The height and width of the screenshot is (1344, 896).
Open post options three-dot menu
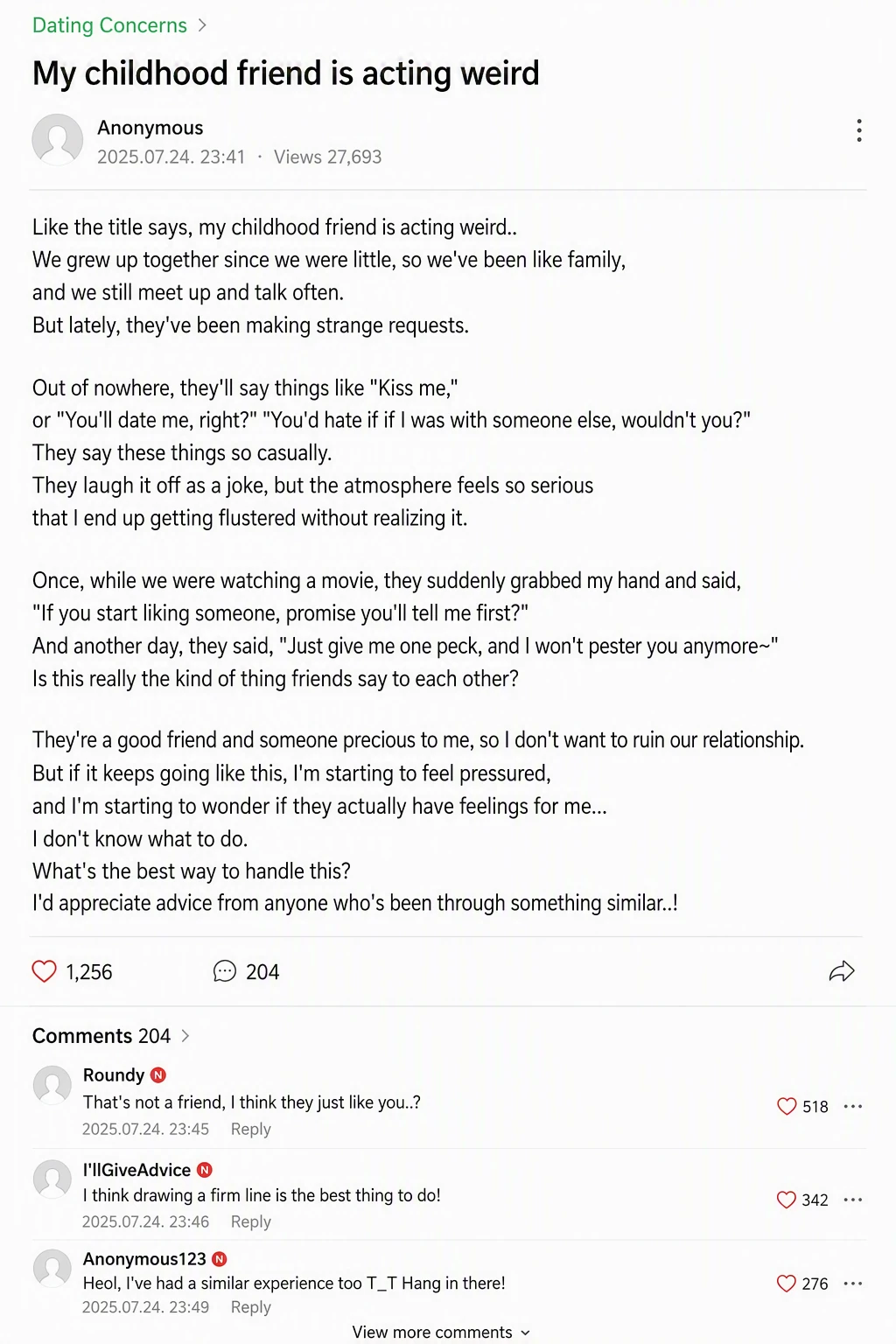pos(859,130)
